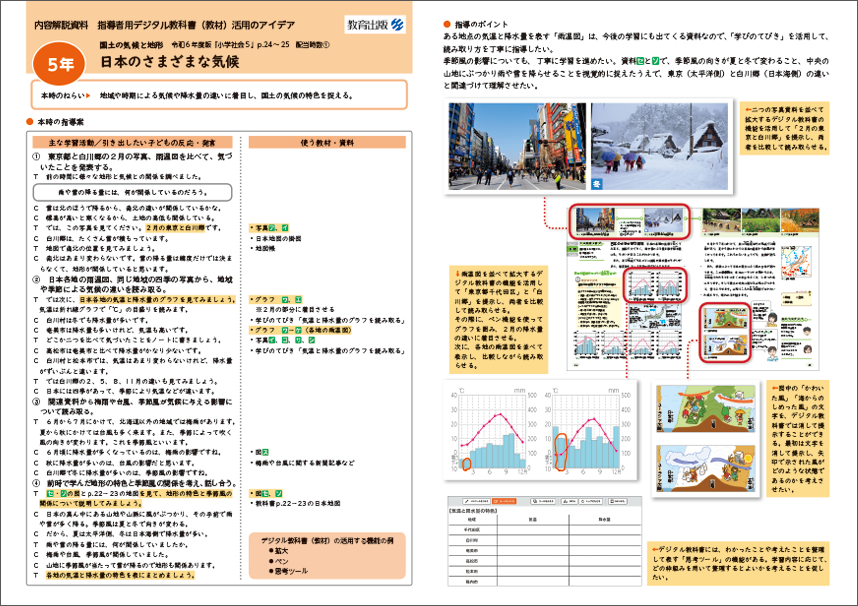This screenshot has width=858, height=606.
Task: Click the yellow note about かわいた風 diagram text
Action: pyautogui.click(x=798, y=438)
